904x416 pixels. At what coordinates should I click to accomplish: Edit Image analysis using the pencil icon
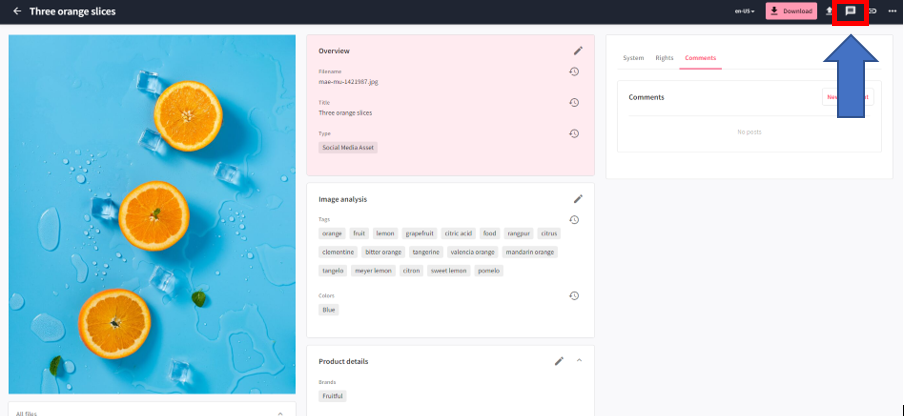pyautogui.click(x=578, y=199)
